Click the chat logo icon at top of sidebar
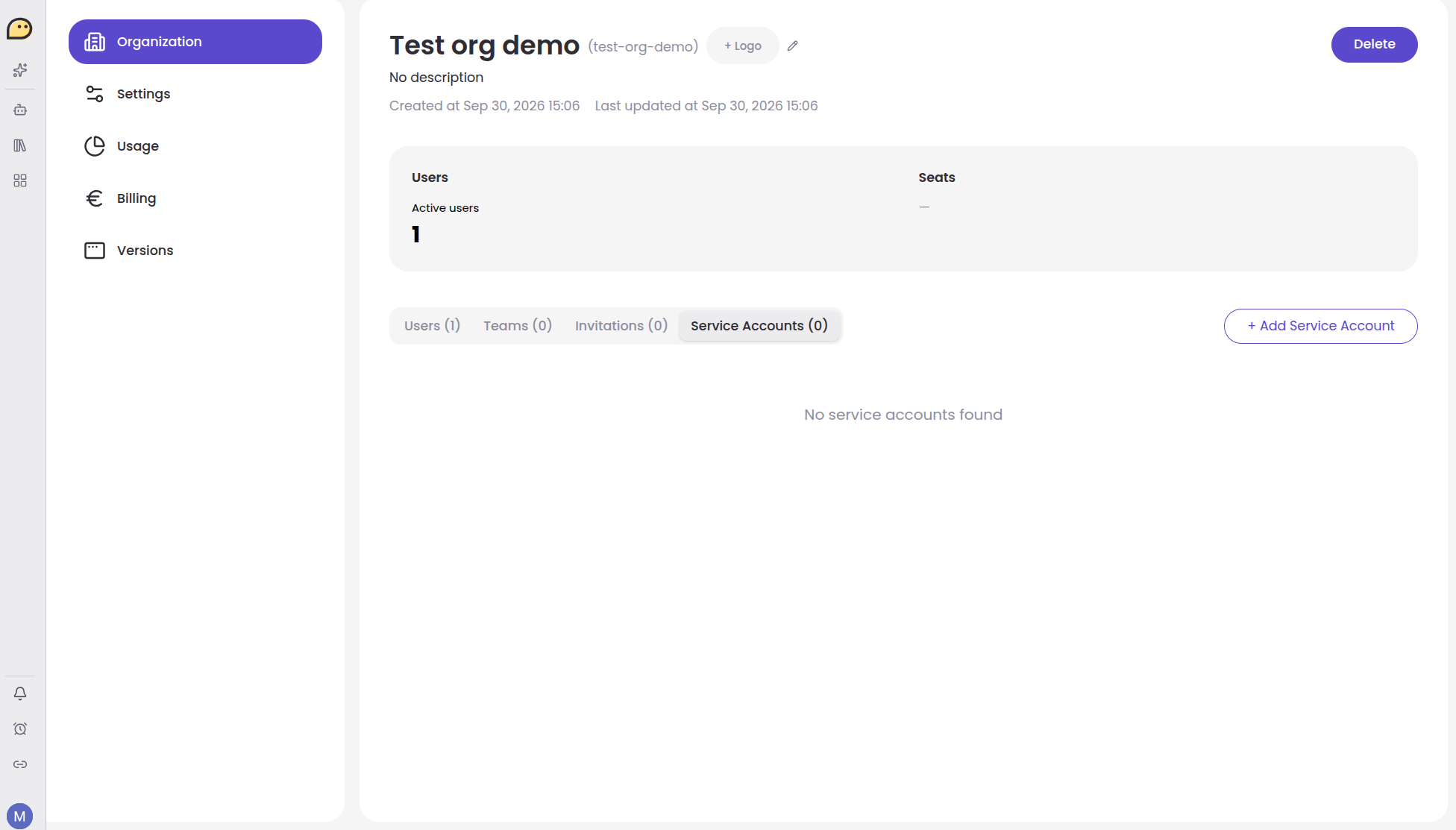 tap(19, 29)
